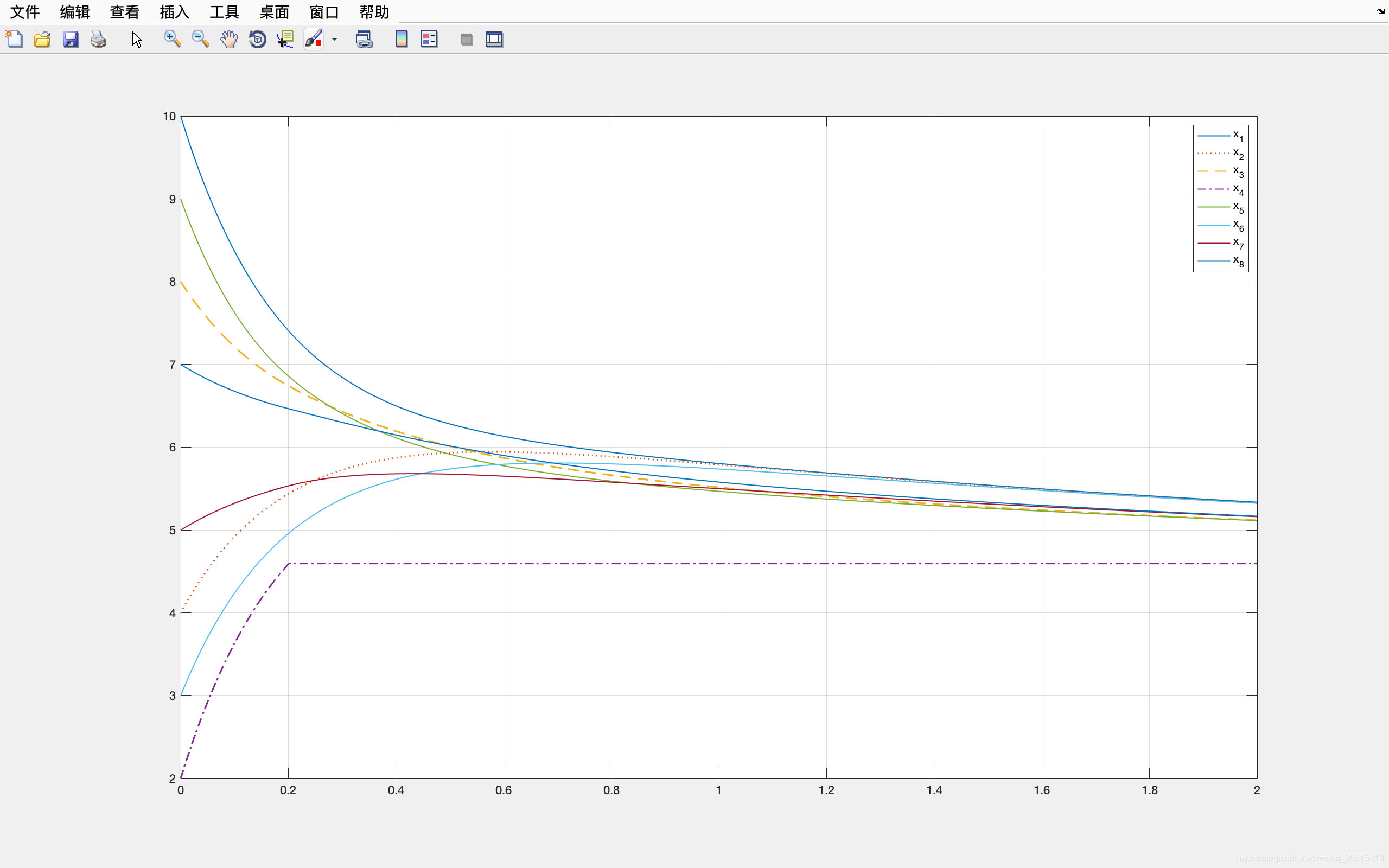1389x868 pixels.
Task: Toggle the Data Cursor tool
Action: click(x=285, y=39)
